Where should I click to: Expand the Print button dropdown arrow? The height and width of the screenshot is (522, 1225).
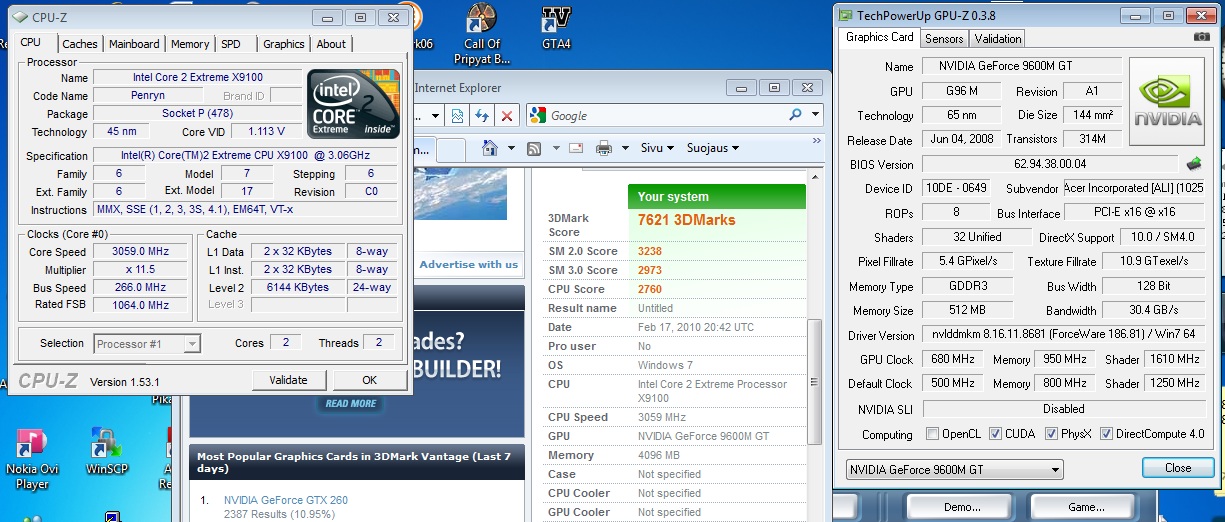click(624, 148)
